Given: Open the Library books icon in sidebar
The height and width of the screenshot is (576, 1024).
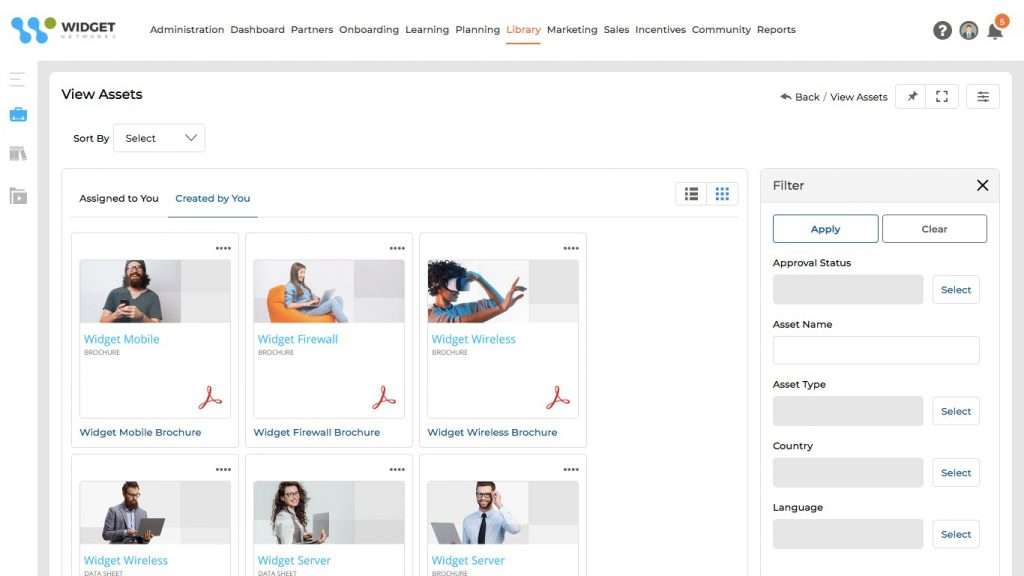Looking at the screenshot, I should tap(16, 153).
